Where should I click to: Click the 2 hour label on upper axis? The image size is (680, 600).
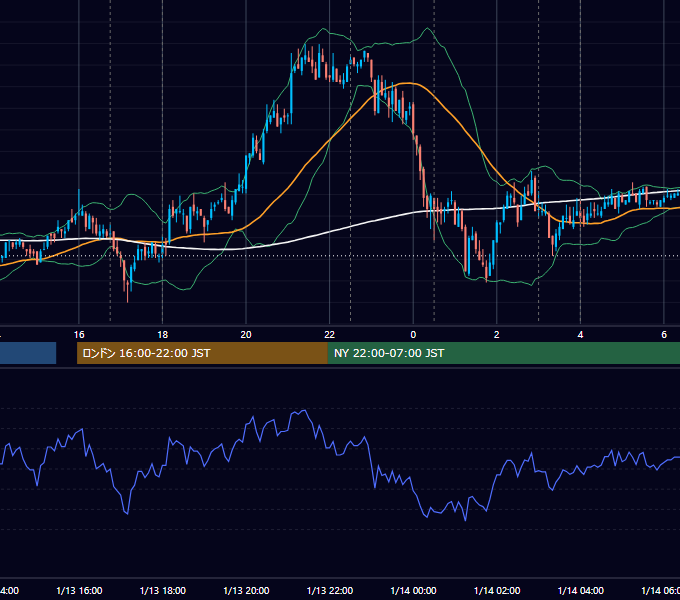[x=497, y=335]
